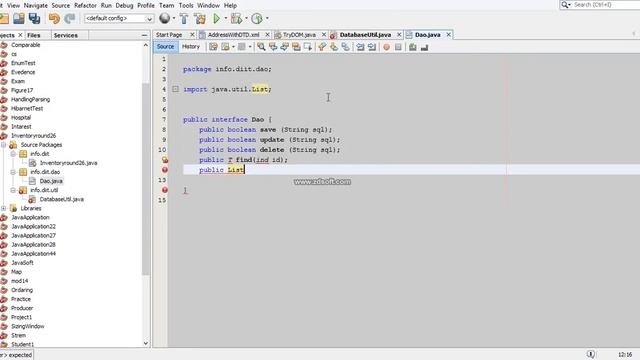Open dropdown arrow next to Run Project
Screen dimensions: 640x360
pyautogui.click(x=226, y=18)
